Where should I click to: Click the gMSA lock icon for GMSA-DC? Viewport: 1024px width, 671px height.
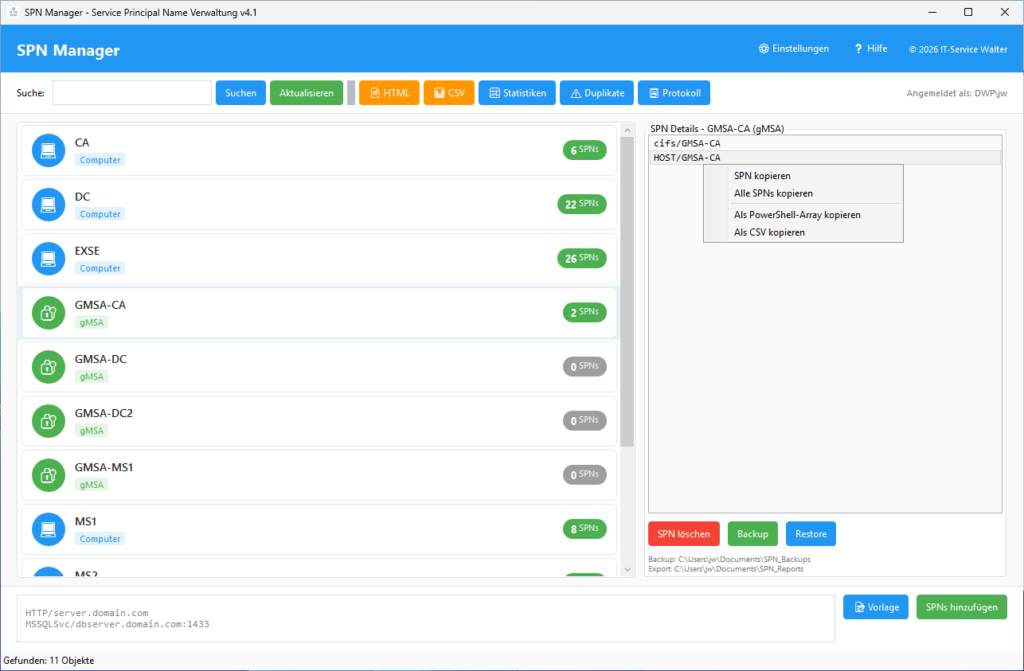tap(48, 366)
